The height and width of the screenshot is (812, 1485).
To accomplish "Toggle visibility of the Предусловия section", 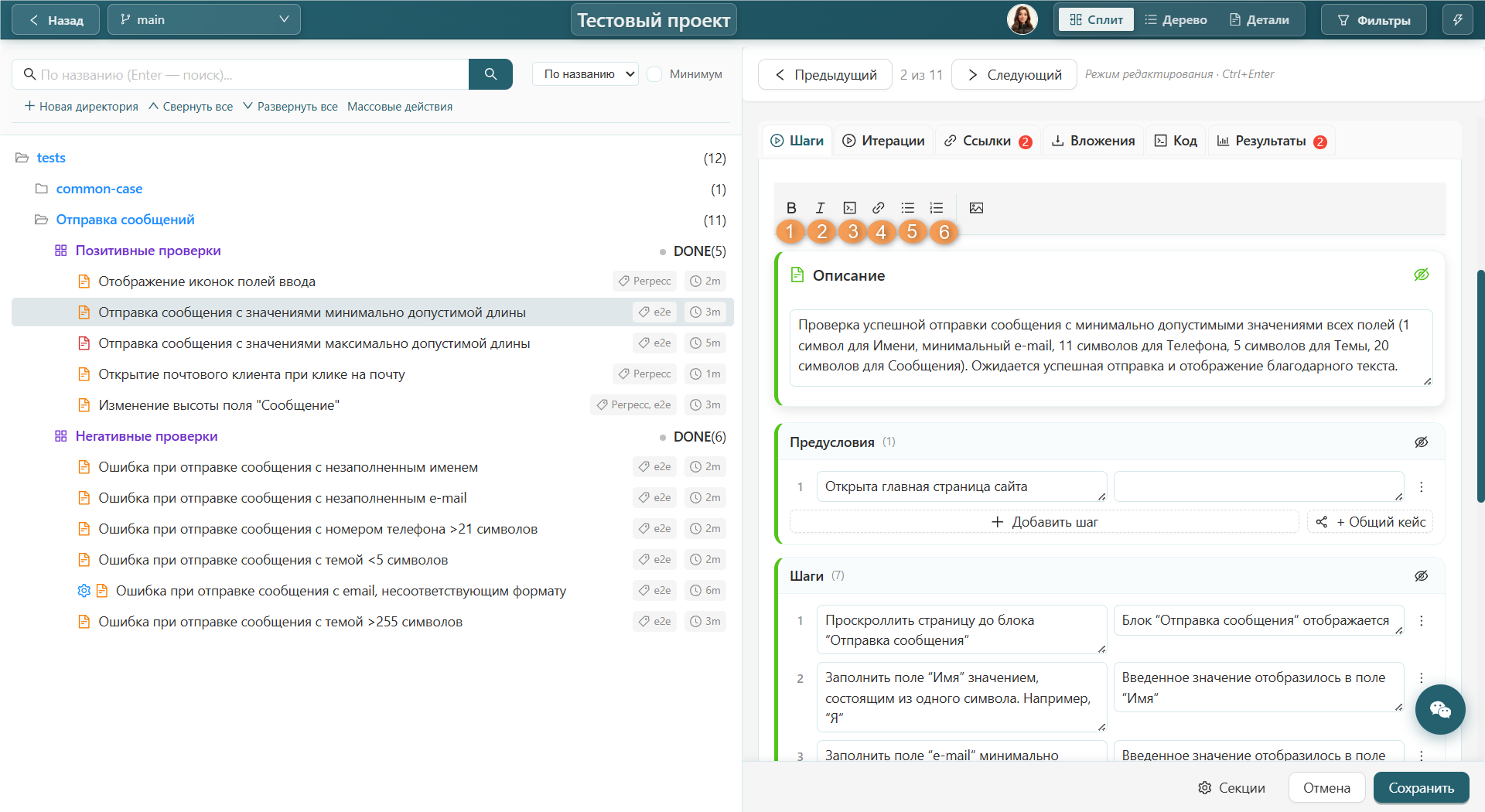I will tap(1422, 442).
